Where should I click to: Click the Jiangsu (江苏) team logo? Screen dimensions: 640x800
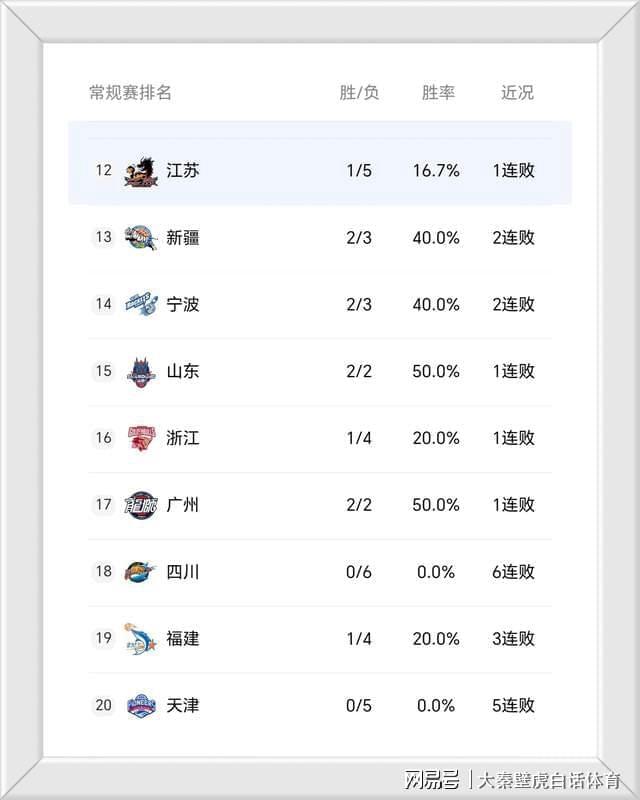tap(140, 171)
